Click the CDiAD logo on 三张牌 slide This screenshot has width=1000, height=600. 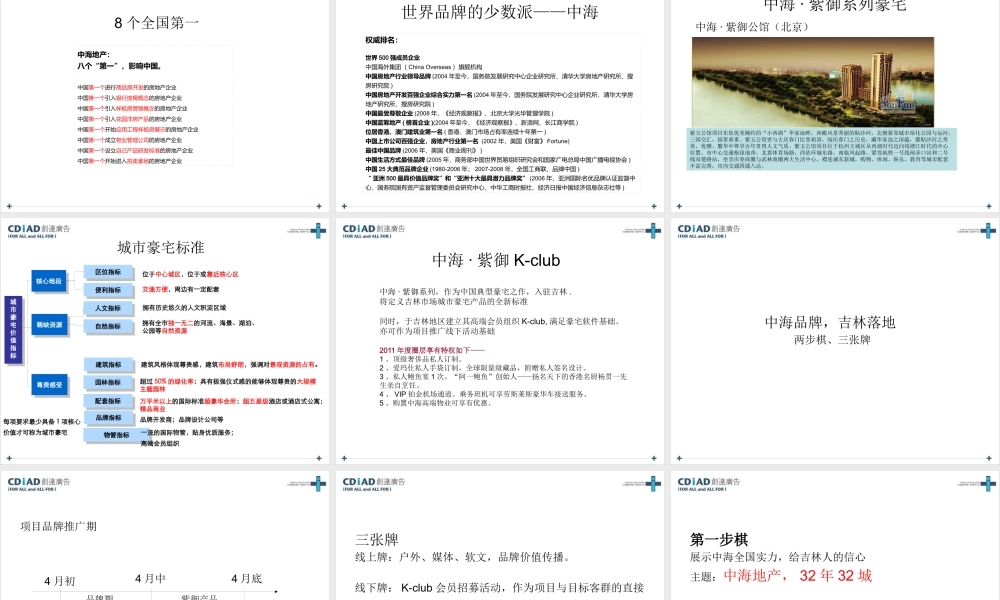coord(374,483)
